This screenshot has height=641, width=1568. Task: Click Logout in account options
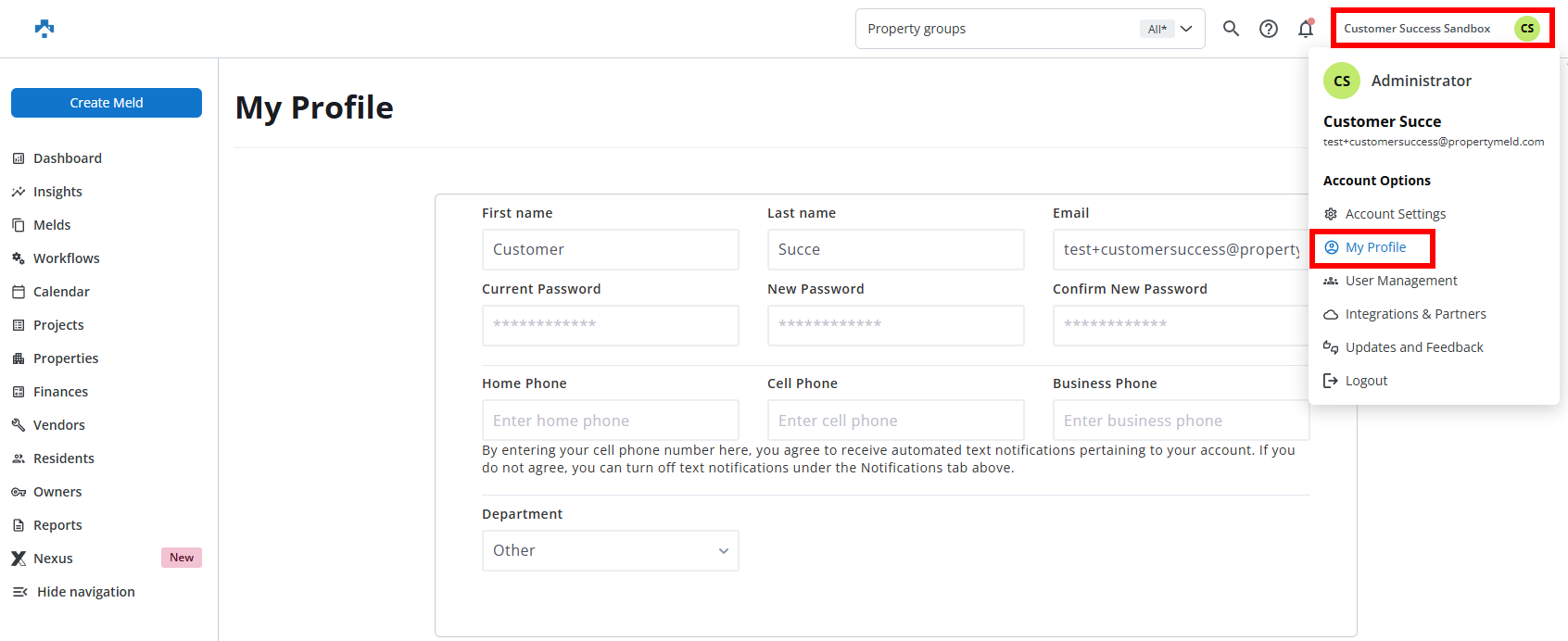point(1365,381)
